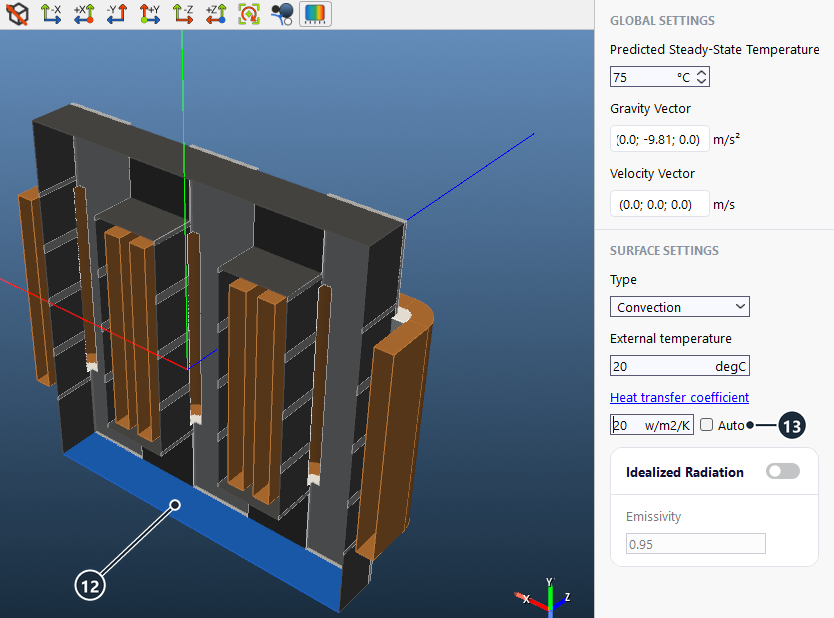Image resolution: width=834 pixels, height=618 pixels.
Task: Click the Velocity Vector input field
Action: click(660, 204)
